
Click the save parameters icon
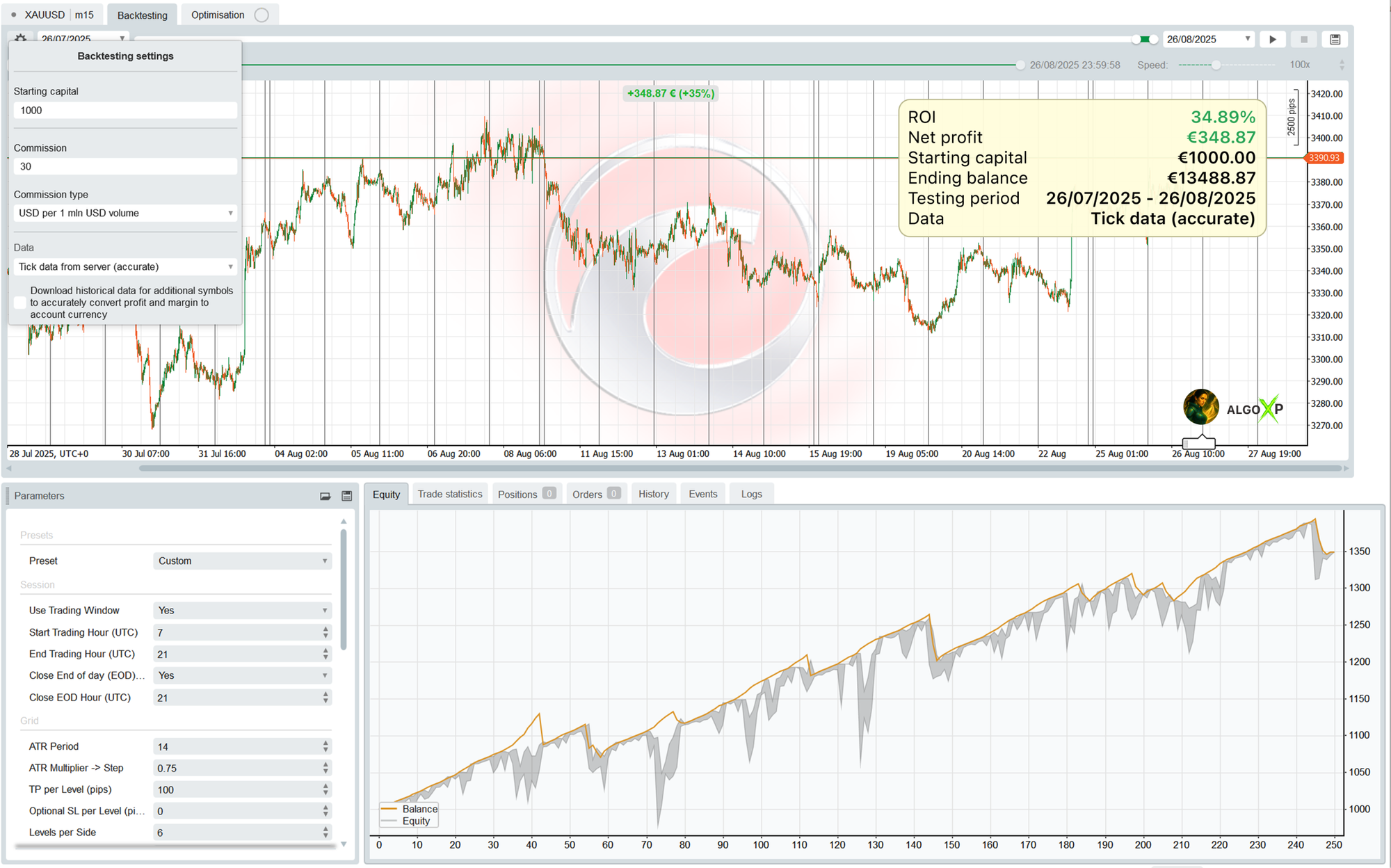click(x=347, y=496)
